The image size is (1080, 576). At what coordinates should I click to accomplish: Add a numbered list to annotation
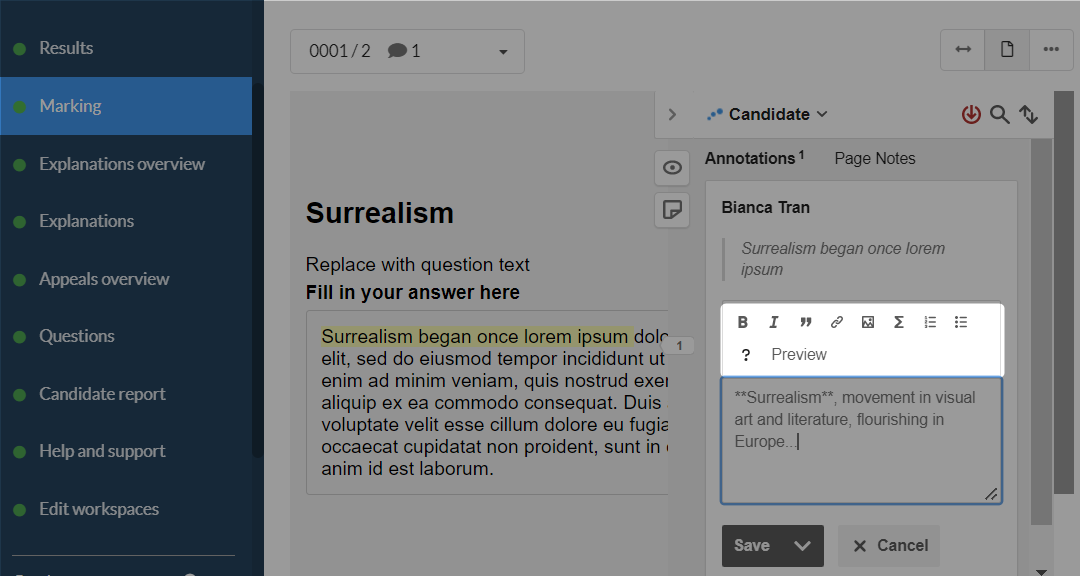click(x=930, y=322)
